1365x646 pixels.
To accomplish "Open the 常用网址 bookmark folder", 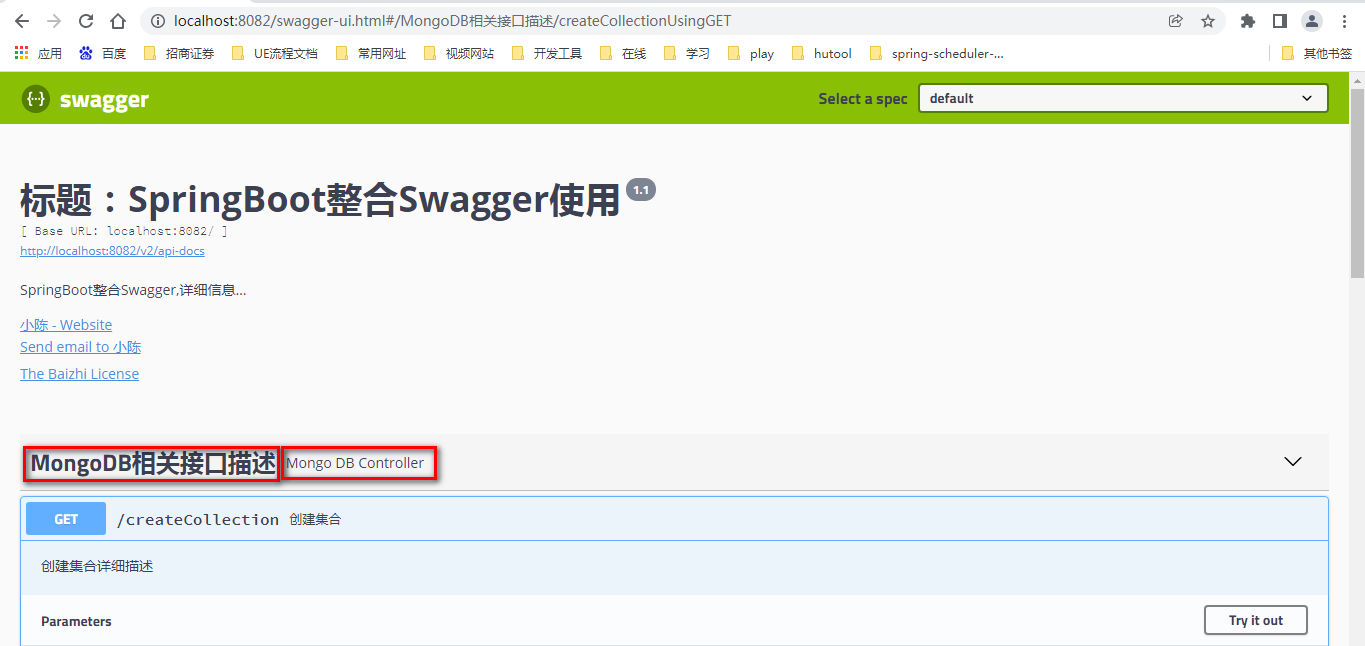I will 371,53.
